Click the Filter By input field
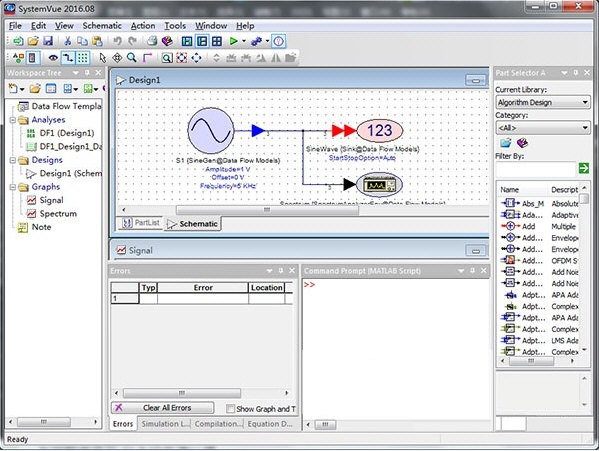 coord(536,168)
